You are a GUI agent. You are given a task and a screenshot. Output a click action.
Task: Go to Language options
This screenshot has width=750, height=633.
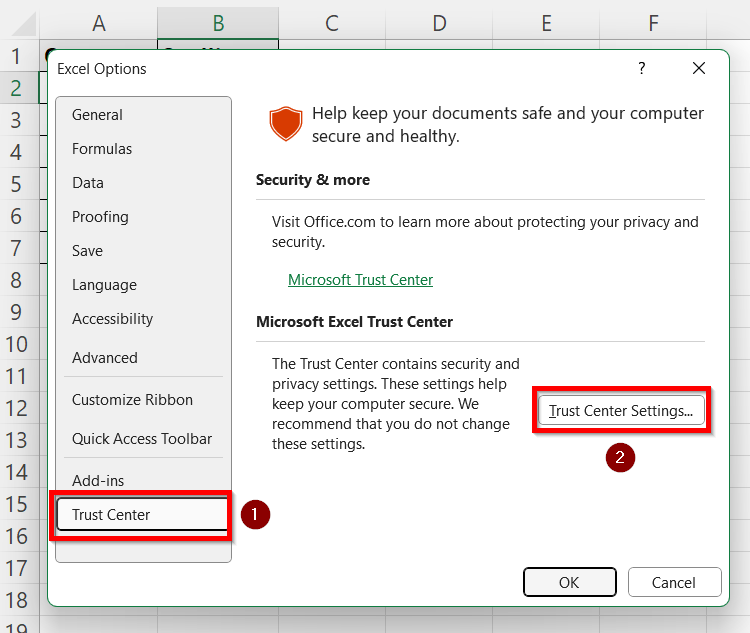point(104,285)
